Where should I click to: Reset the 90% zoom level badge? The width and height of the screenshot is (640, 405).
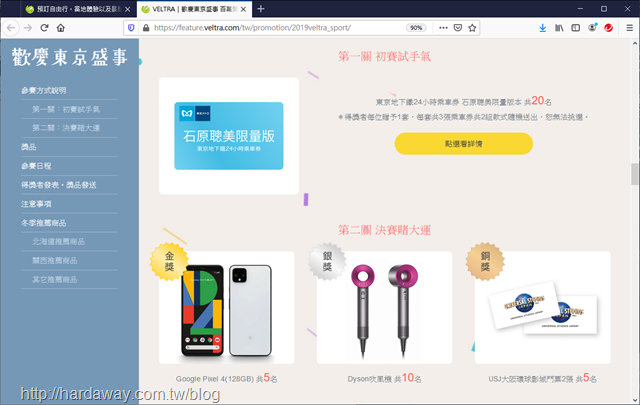point(416,28)
